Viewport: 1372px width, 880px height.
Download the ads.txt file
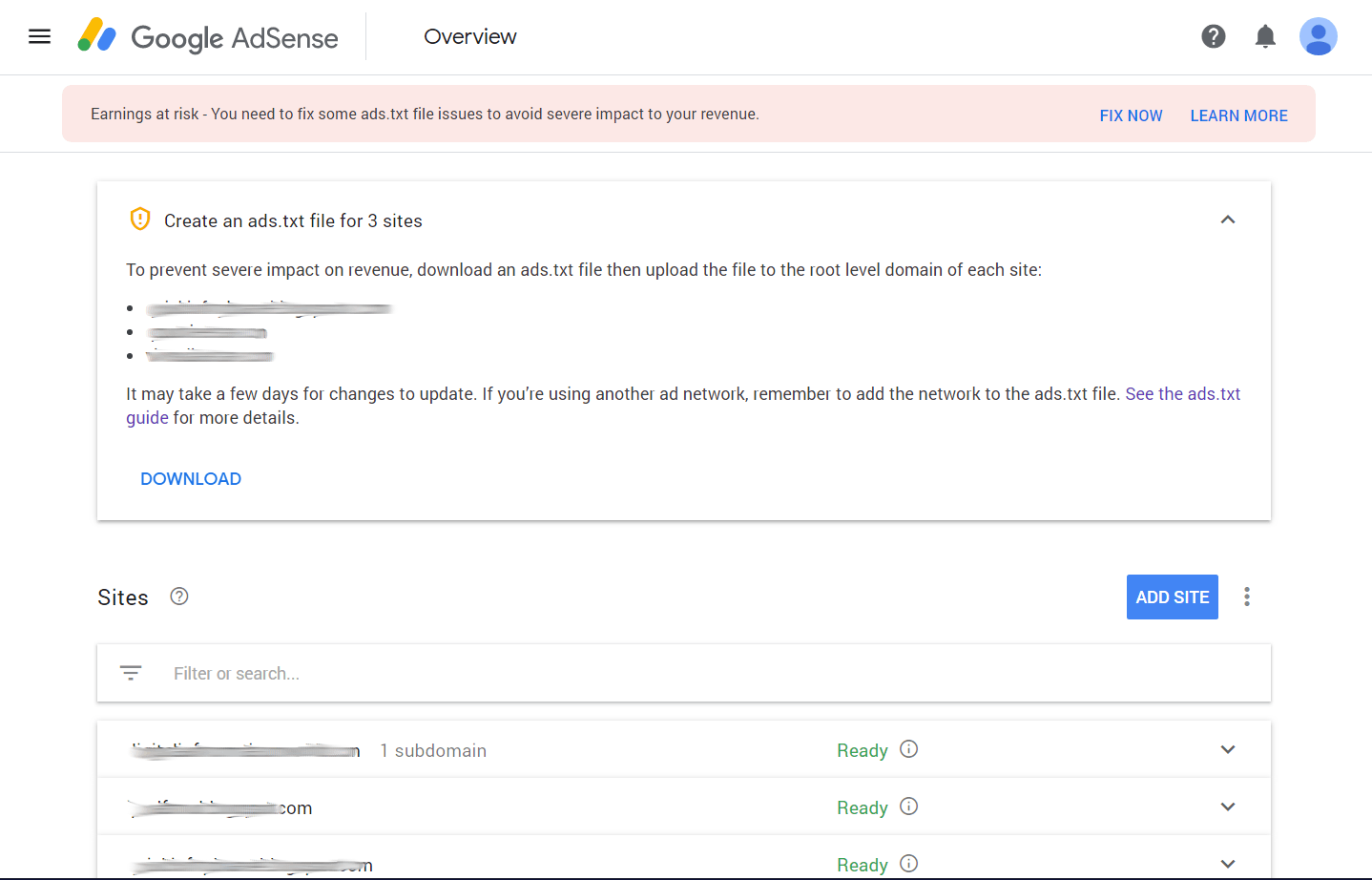[191, 479]
